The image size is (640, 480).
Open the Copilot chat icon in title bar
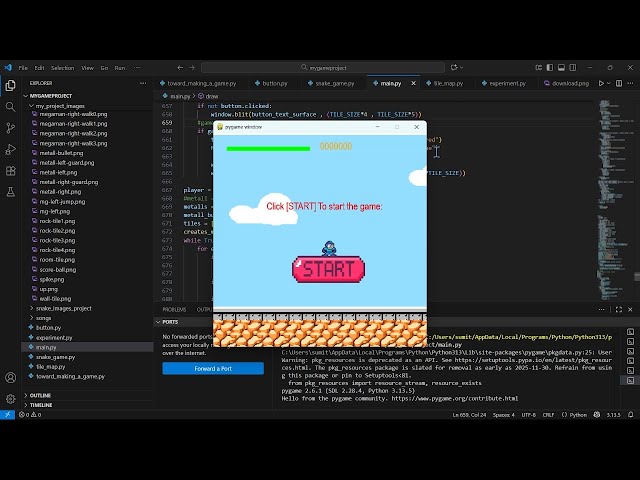(454, 67)
